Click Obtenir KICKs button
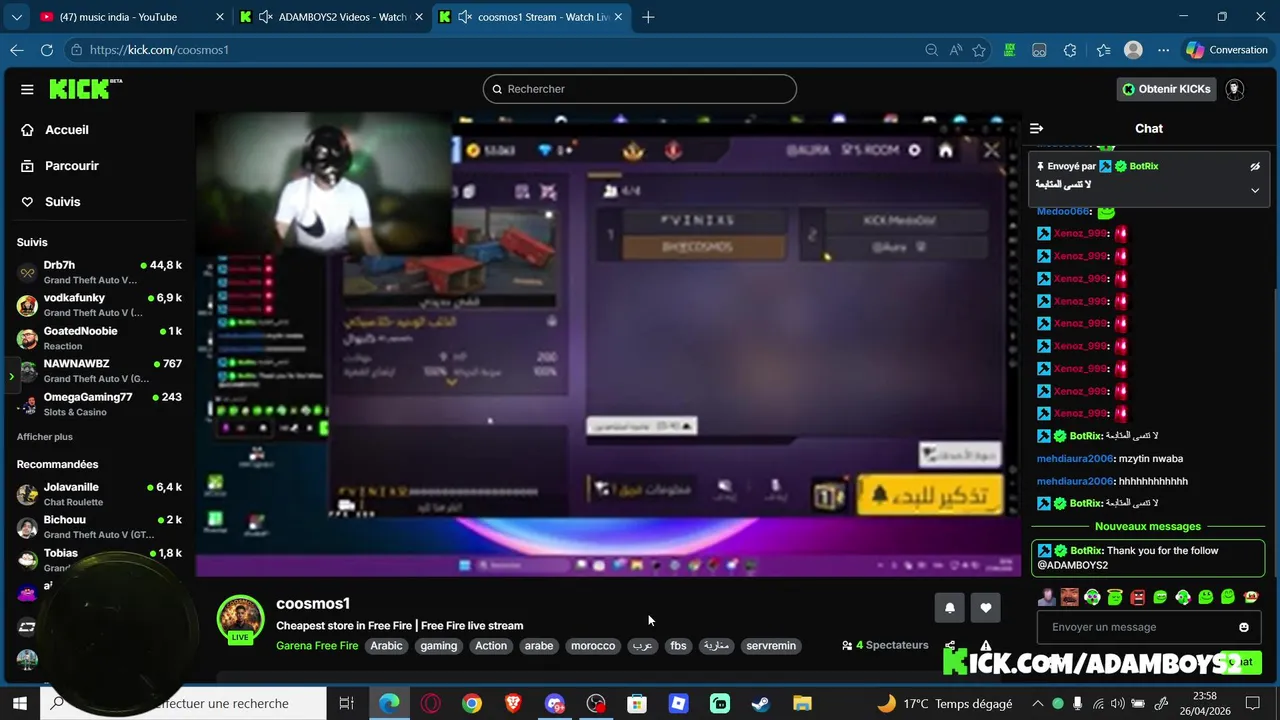This screenshot has width=1280, height=720. [x=1166, y=89]
